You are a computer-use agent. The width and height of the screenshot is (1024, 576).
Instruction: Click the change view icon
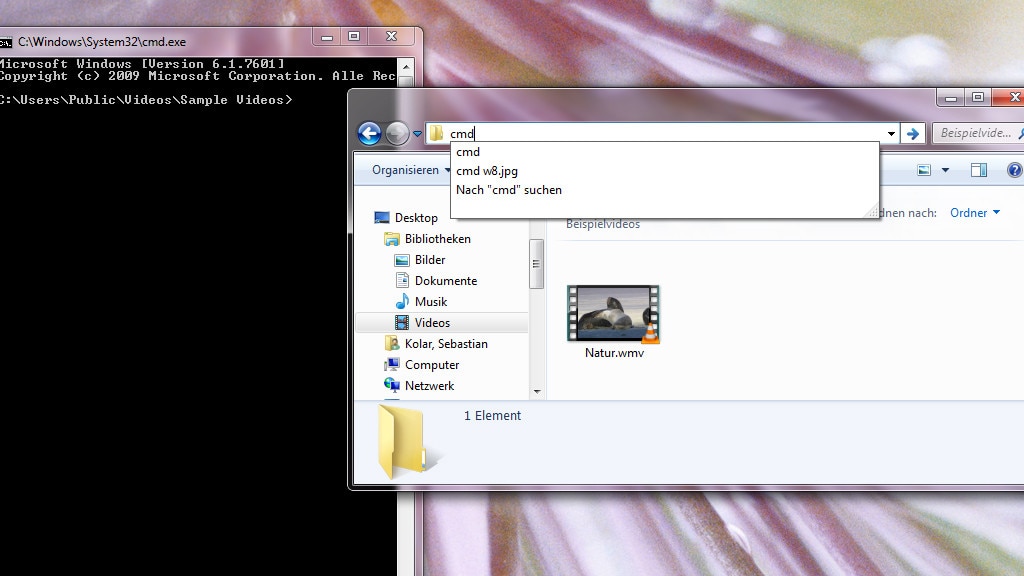pos(924,170)
